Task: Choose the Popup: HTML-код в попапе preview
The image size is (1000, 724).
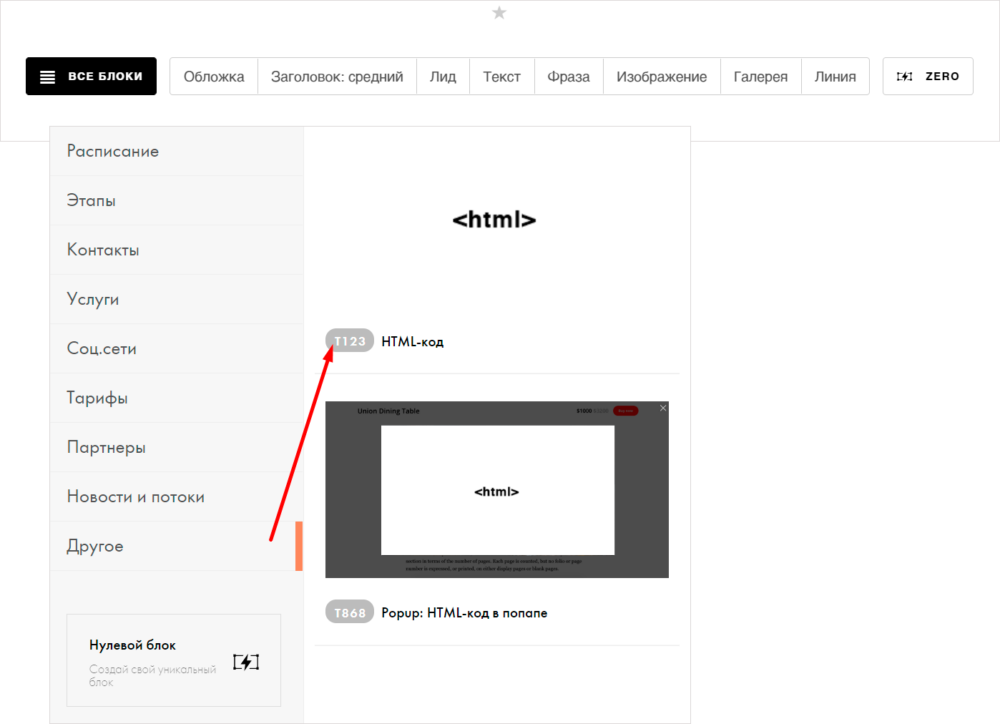Action: click(x=497, y=490)
